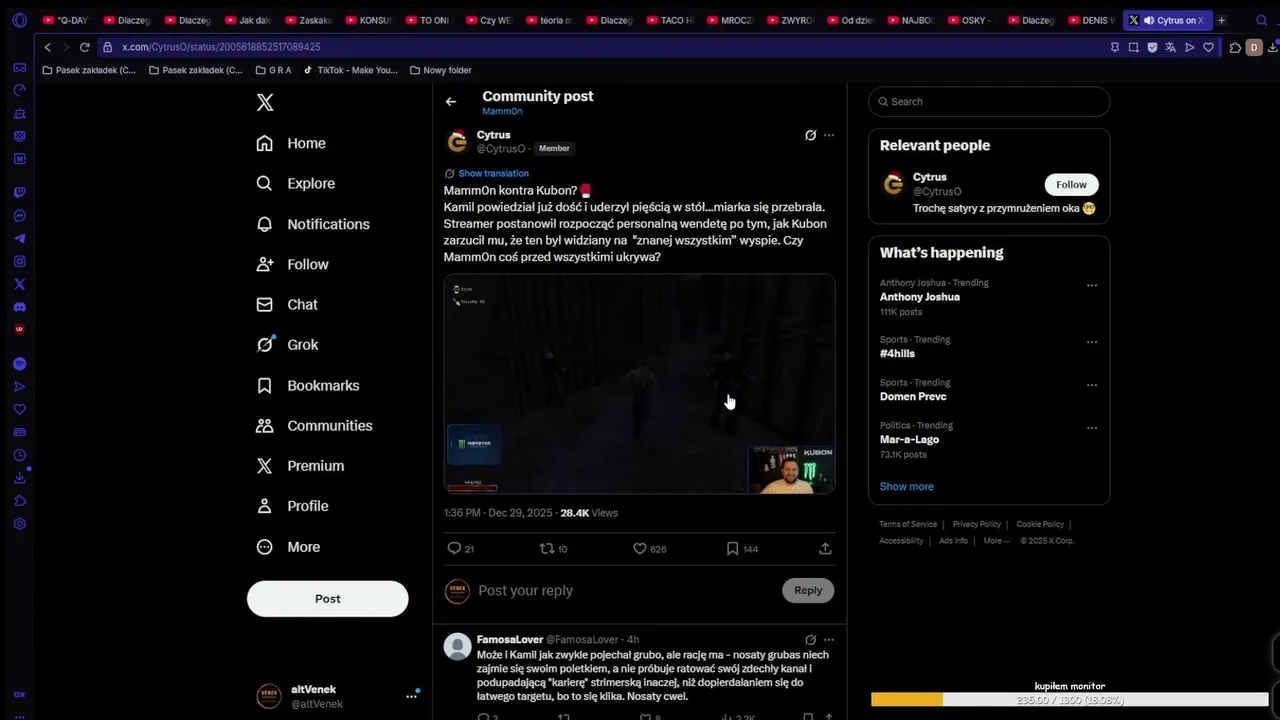Expand the footer More menu
Viewport: 1280px width, 720px height.
tap(996, 541)
